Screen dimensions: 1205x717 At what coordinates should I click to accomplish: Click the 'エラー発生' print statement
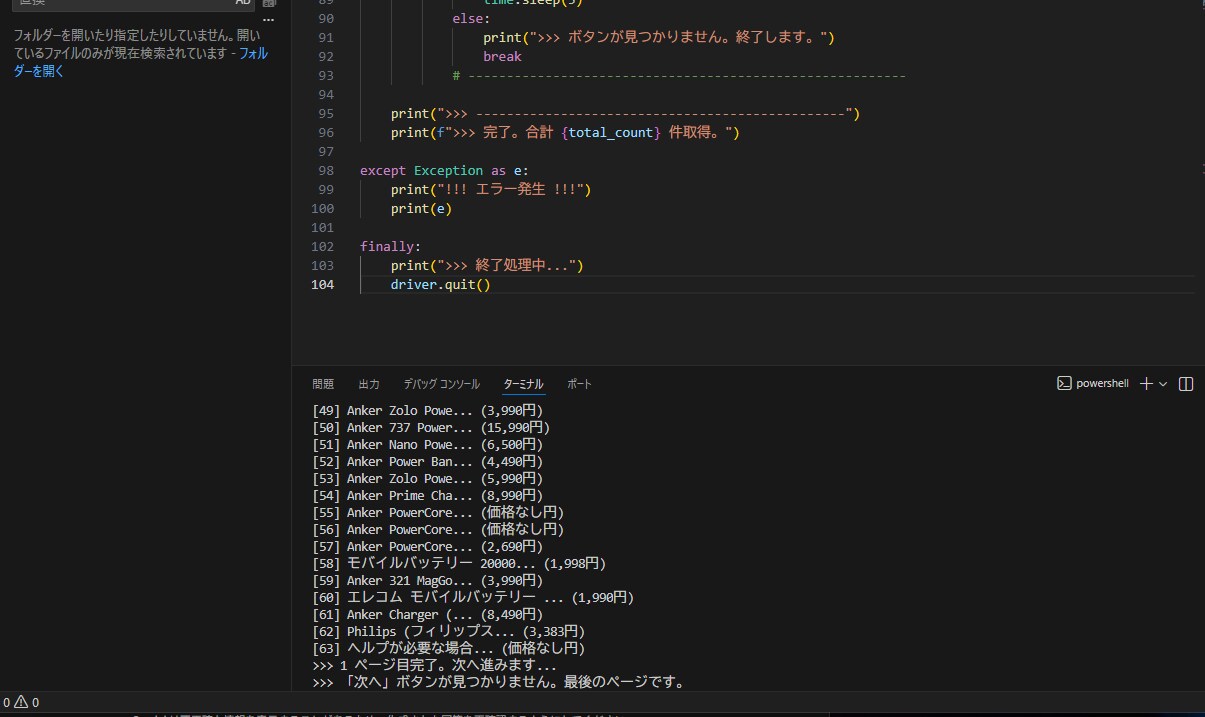click(x=491, y=190)
